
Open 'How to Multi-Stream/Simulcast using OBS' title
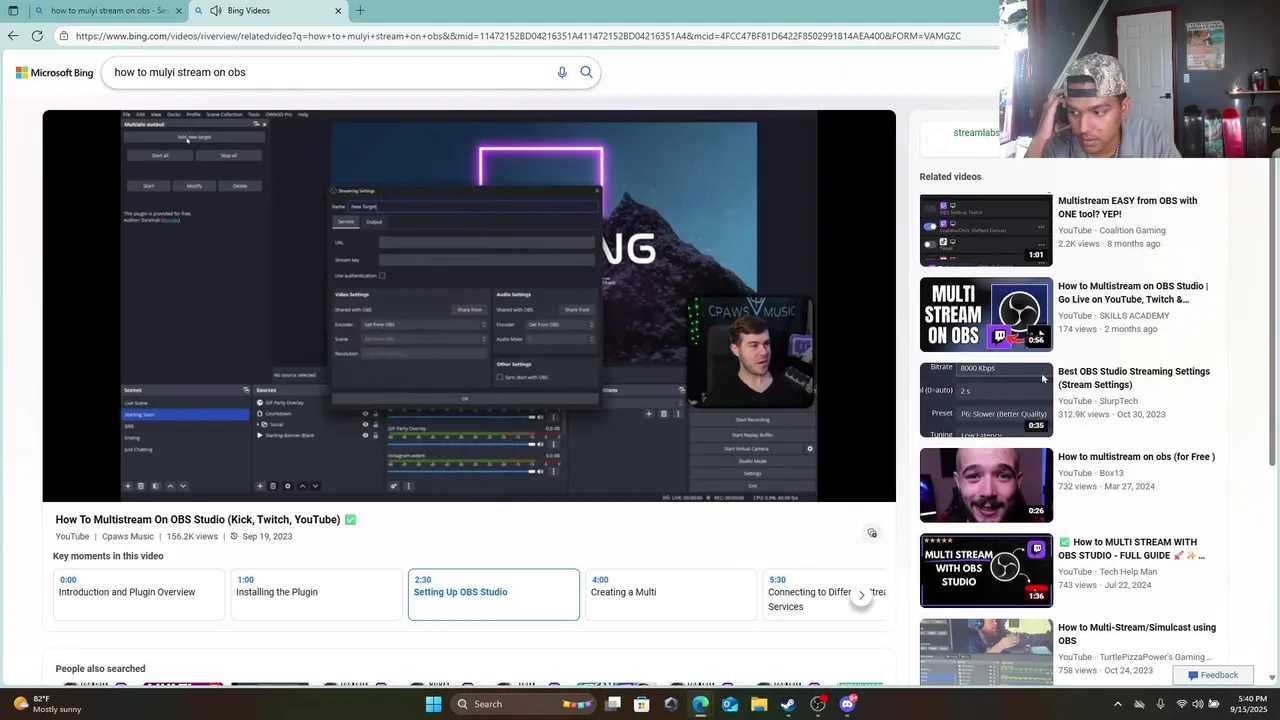(1137, 634)
